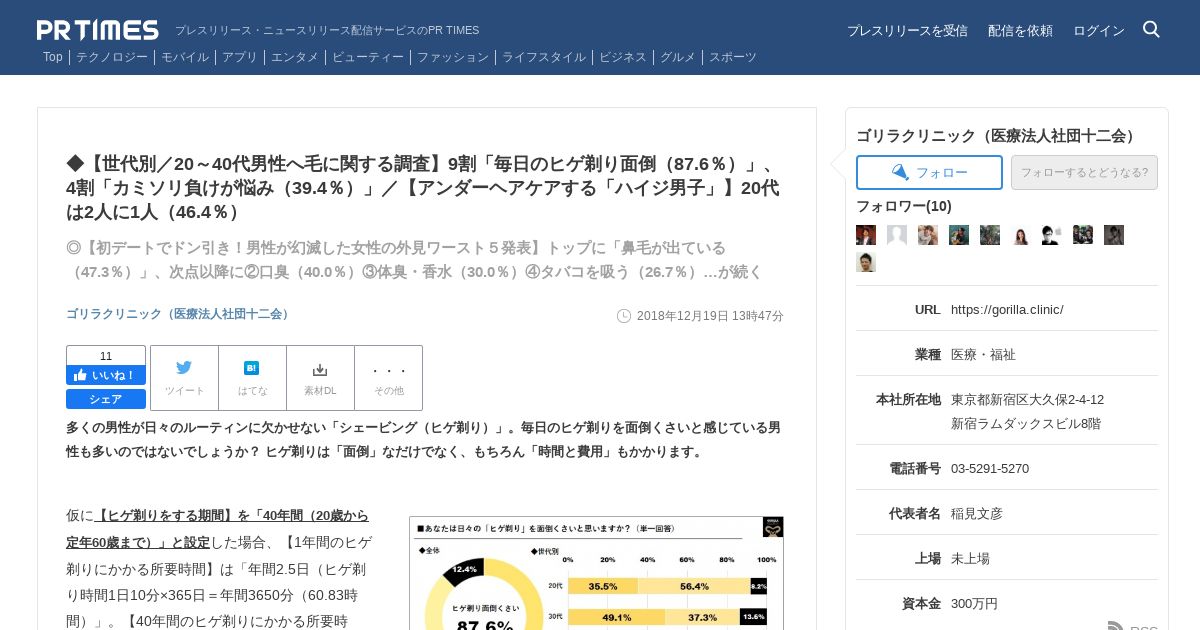Go to the Top category

click(53, 57)
